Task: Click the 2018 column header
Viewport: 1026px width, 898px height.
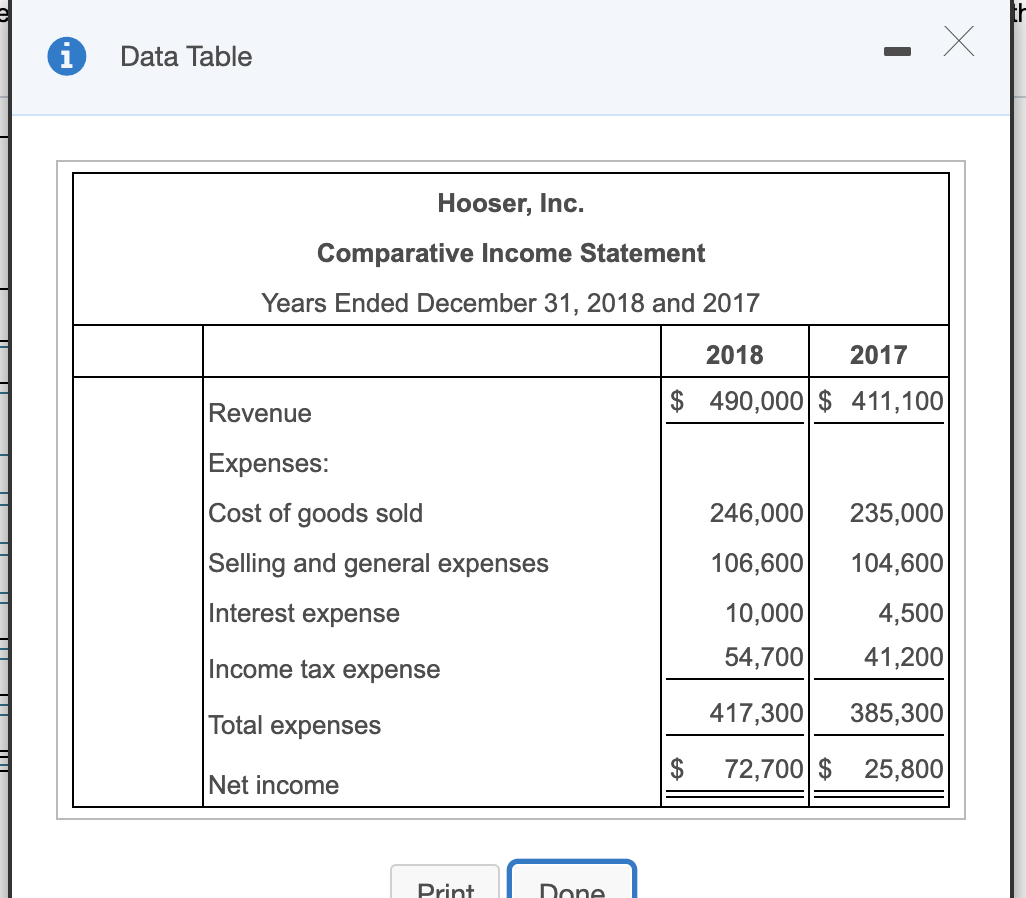Action: pyautogui.click(x=734, y=355)
